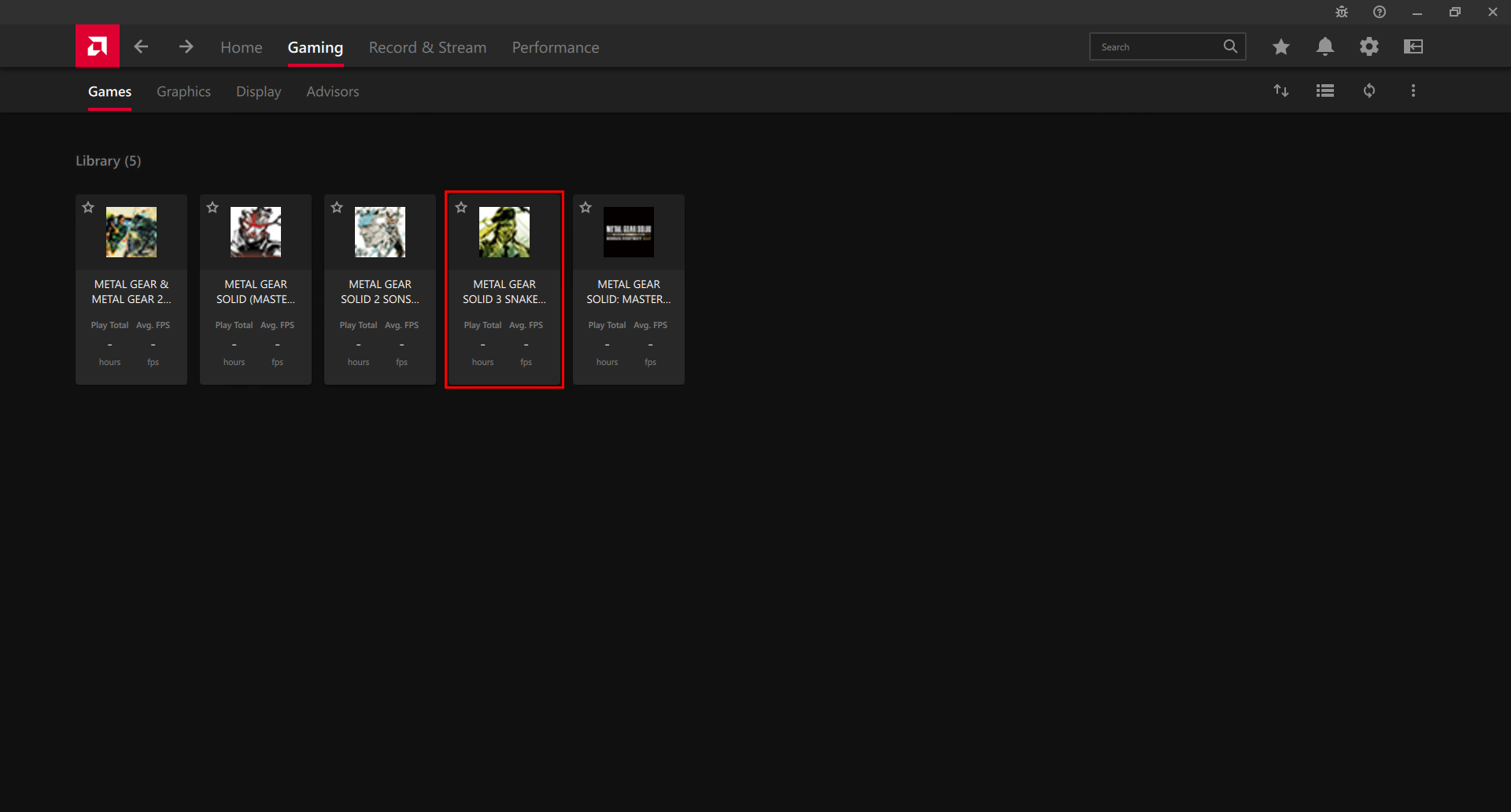Favorite Metal Gear Solid 2 Sons star

tap(337, 208)
